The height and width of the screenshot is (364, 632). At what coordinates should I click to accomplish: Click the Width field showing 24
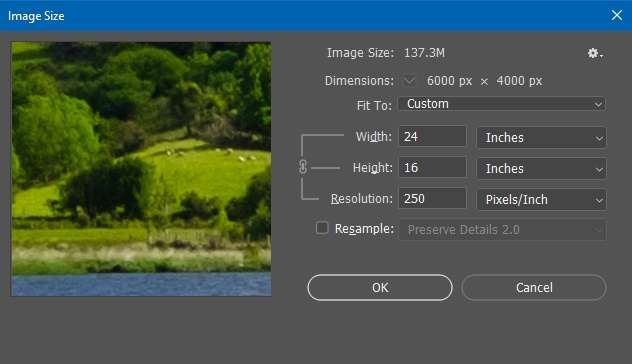tap(432, 136)
